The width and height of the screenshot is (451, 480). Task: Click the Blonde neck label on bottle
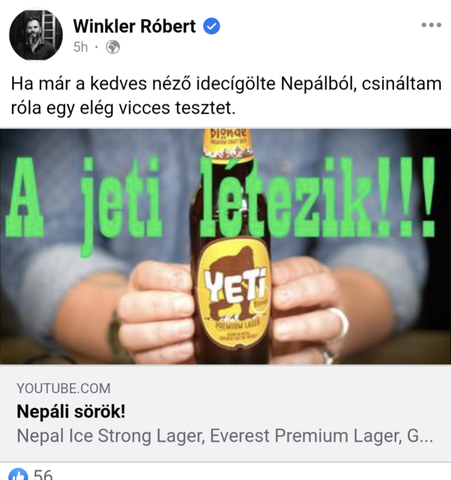point(227,144)
